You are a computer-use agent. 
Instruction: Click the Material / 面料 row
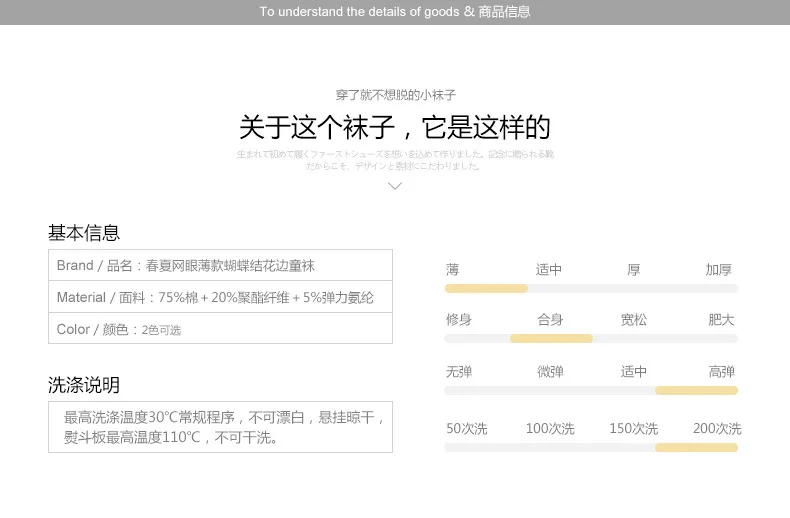point(220,297)
